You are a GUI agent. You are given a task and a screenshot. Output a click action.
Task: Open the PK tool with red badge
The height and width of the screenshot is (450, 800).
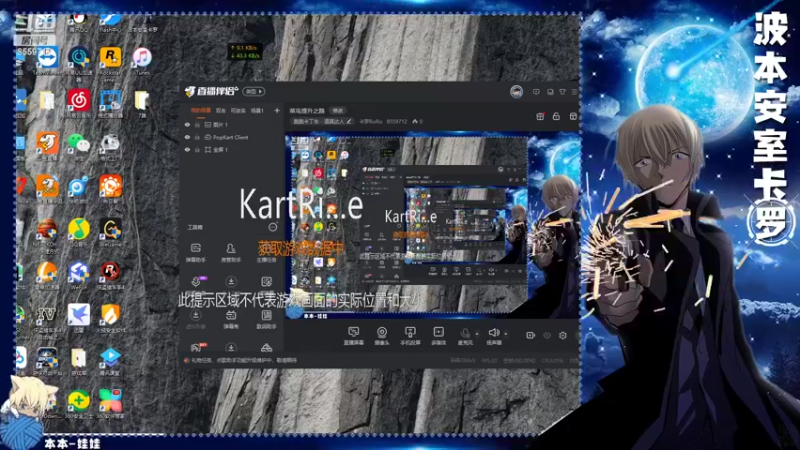click(197, 347)
